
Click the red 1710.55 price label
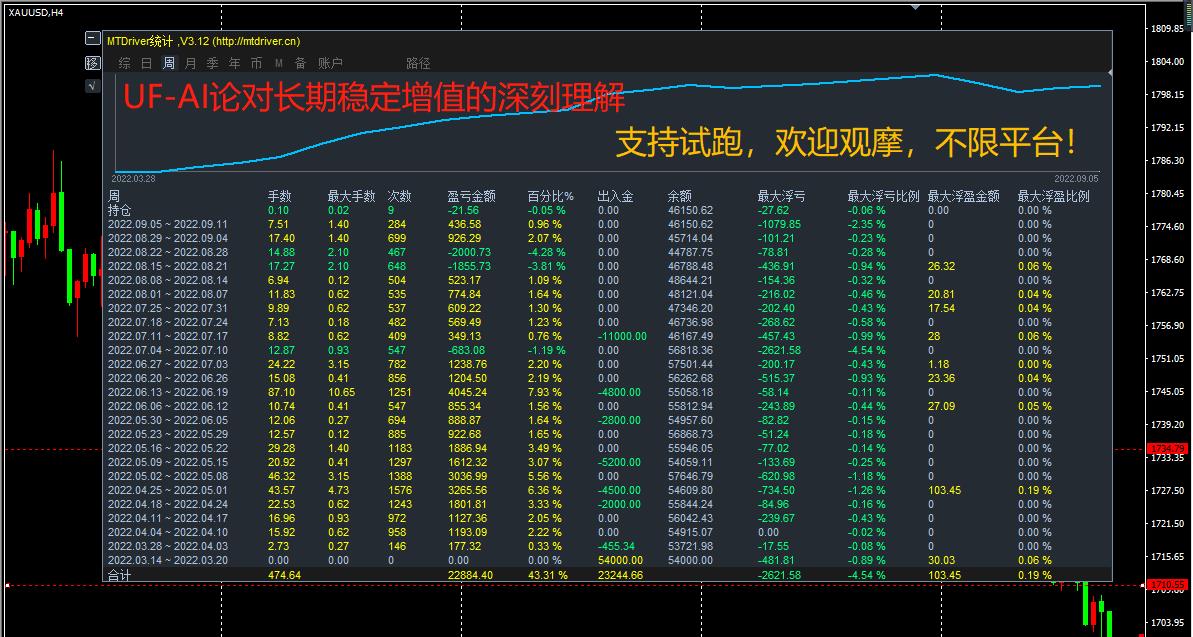pos(1168,584)
